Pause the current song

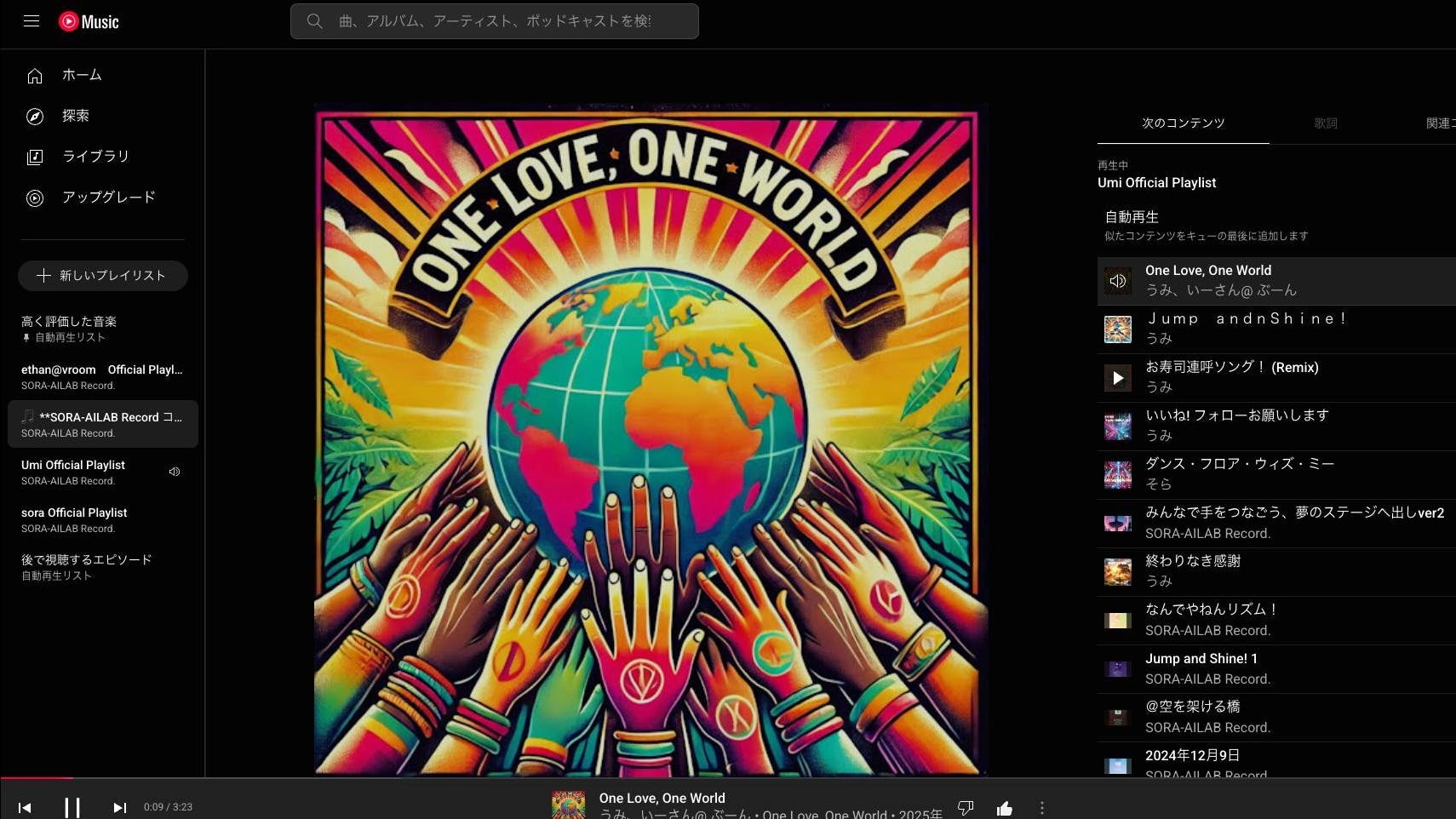point(72,806)
